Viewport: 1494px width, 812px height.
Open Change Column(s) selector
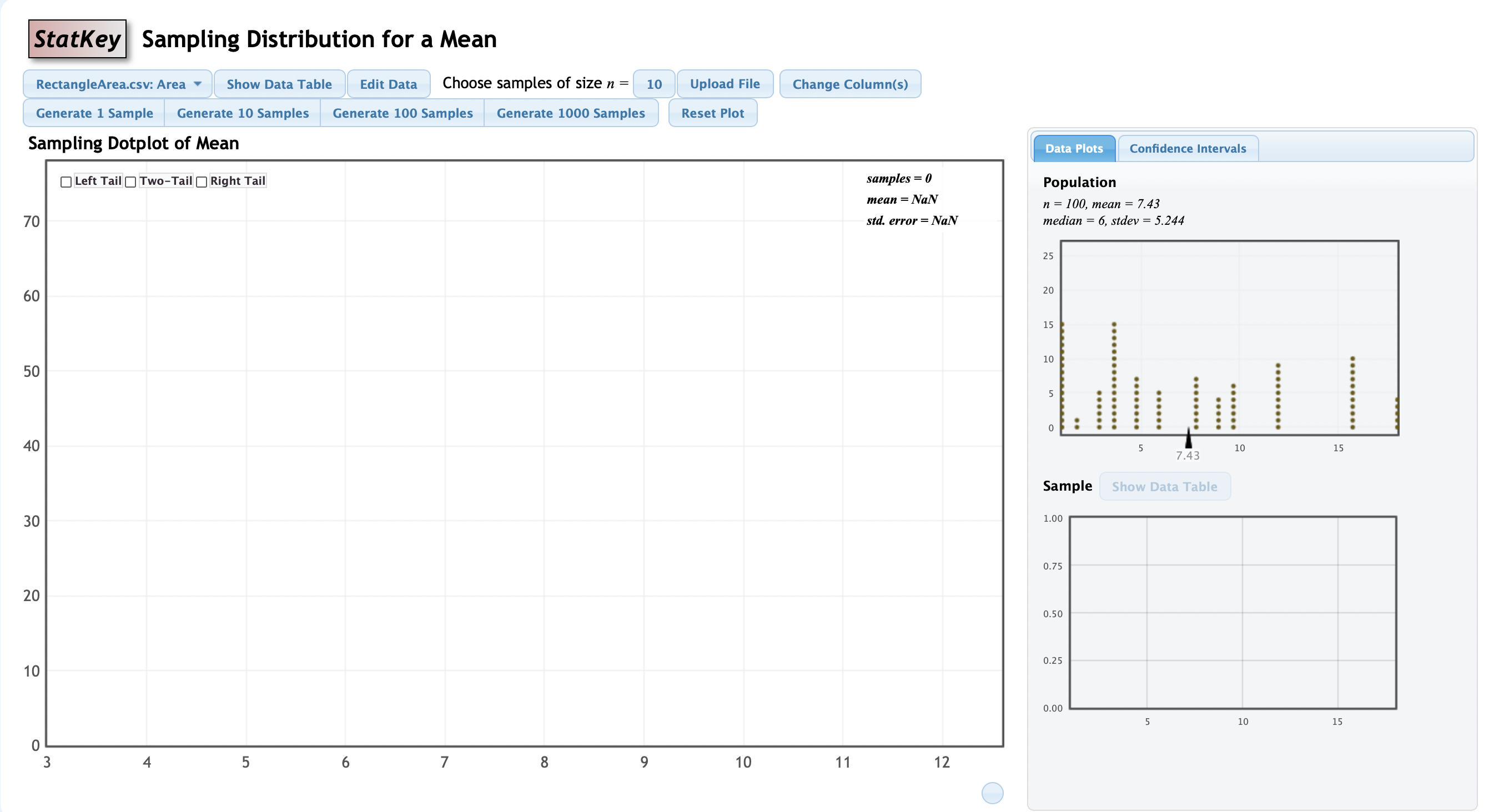coord(849,84)
